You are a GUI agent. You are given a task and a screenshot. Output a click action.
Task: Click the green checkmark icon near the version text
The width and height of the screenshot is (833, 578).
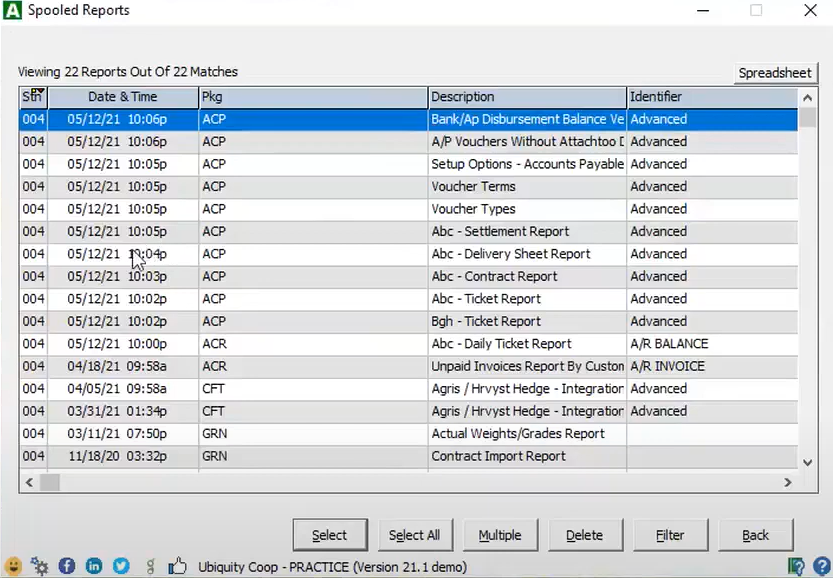coord(797,565)
